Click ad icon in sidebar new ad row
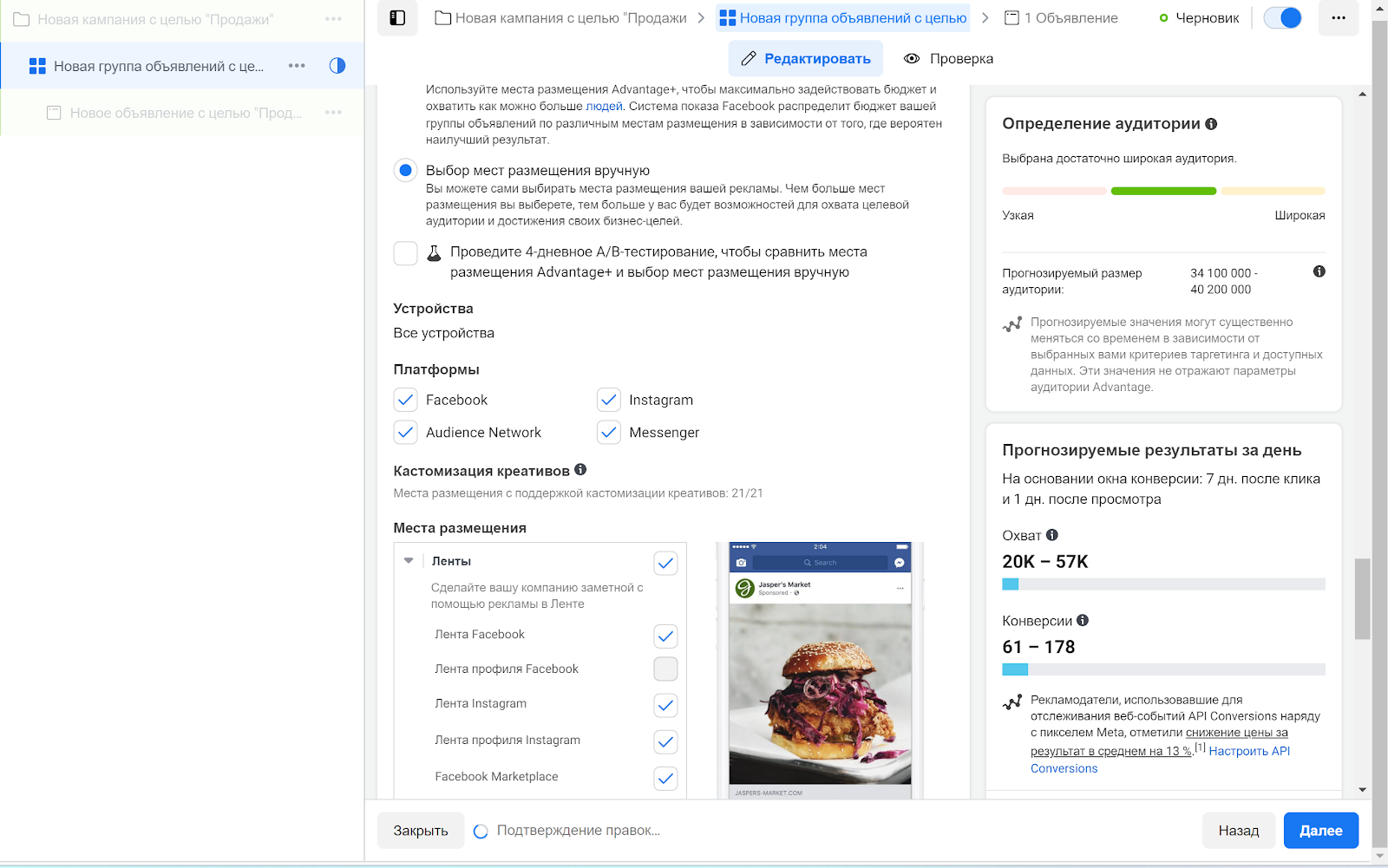This screenshot has width=1388, height=868. point(54,113)
